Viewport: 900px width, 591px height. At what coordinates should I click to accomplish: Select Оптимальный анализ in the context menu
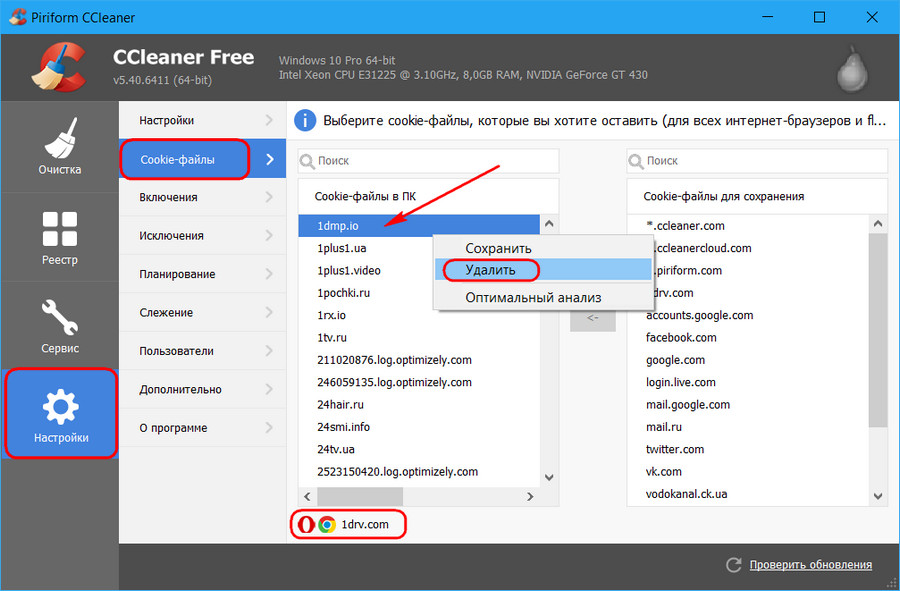[x=533, y=297]
